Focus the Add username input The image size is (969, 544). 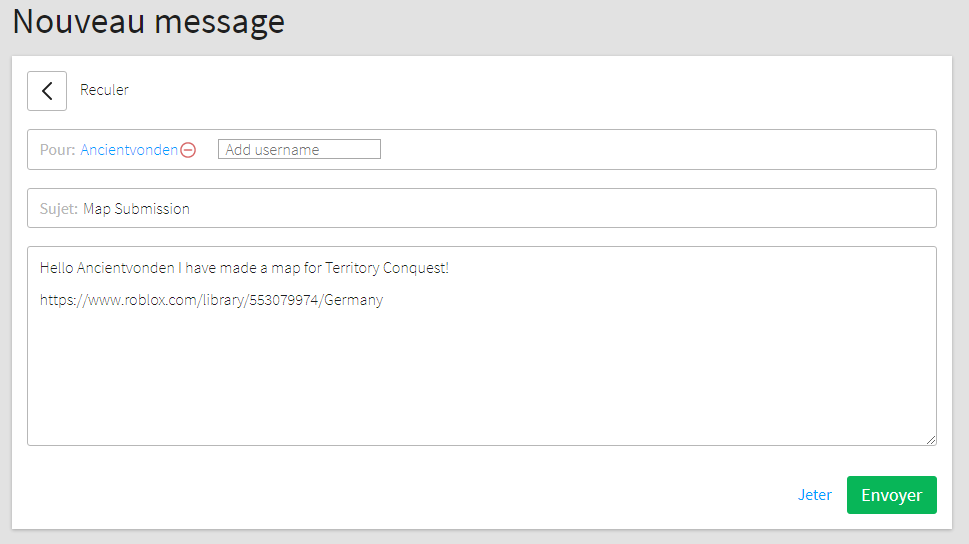(299, 150)
